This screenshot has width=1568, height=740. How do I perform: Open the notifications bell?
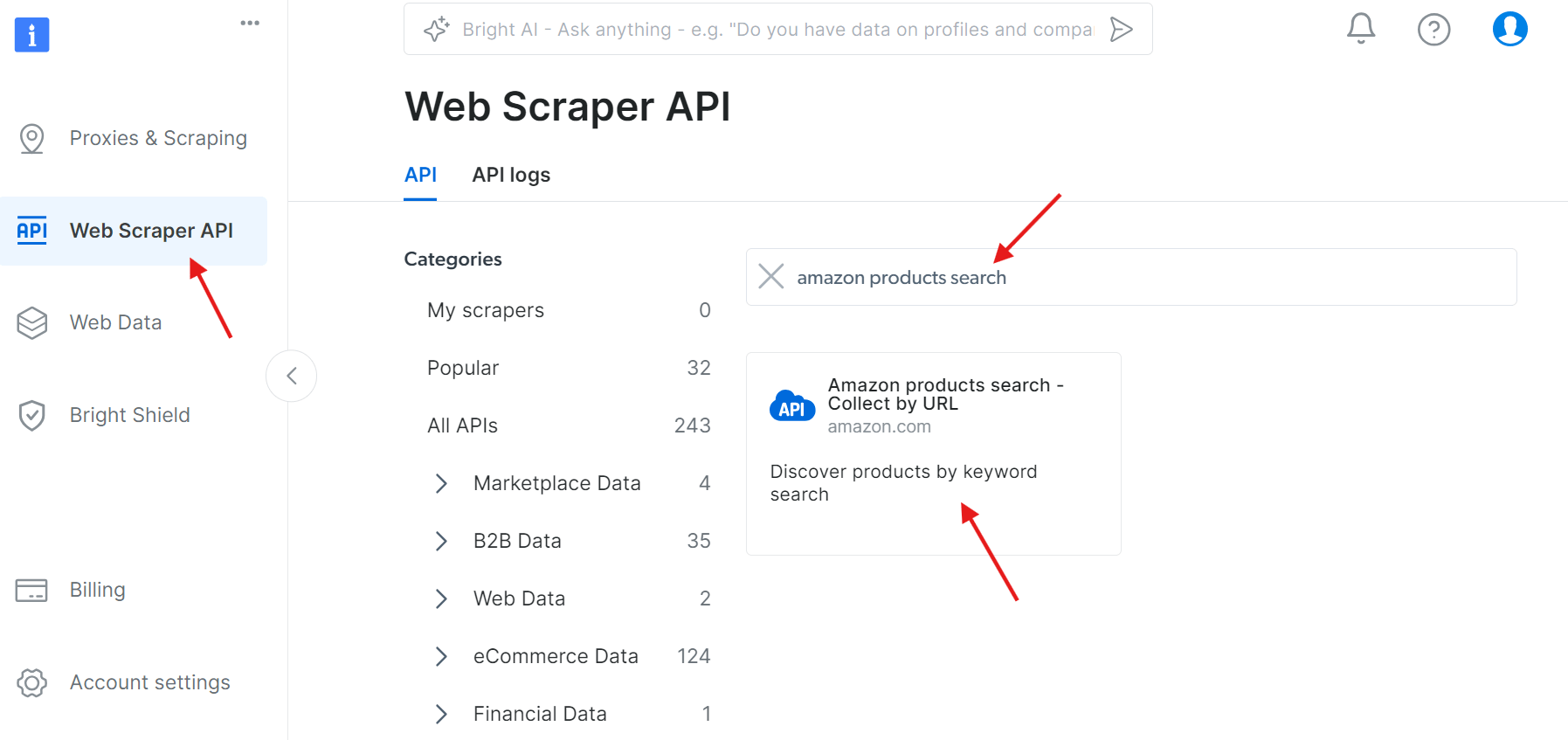click(x=1359, y=29)
